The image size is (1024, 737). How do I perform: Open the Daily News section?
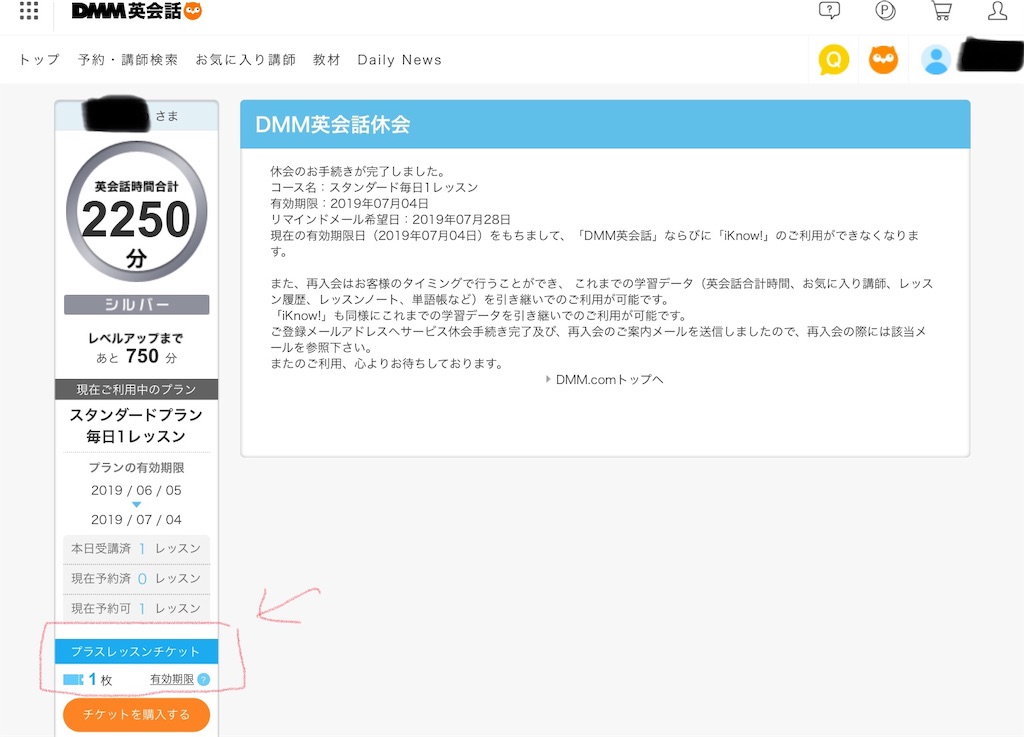tap(399, 60)
